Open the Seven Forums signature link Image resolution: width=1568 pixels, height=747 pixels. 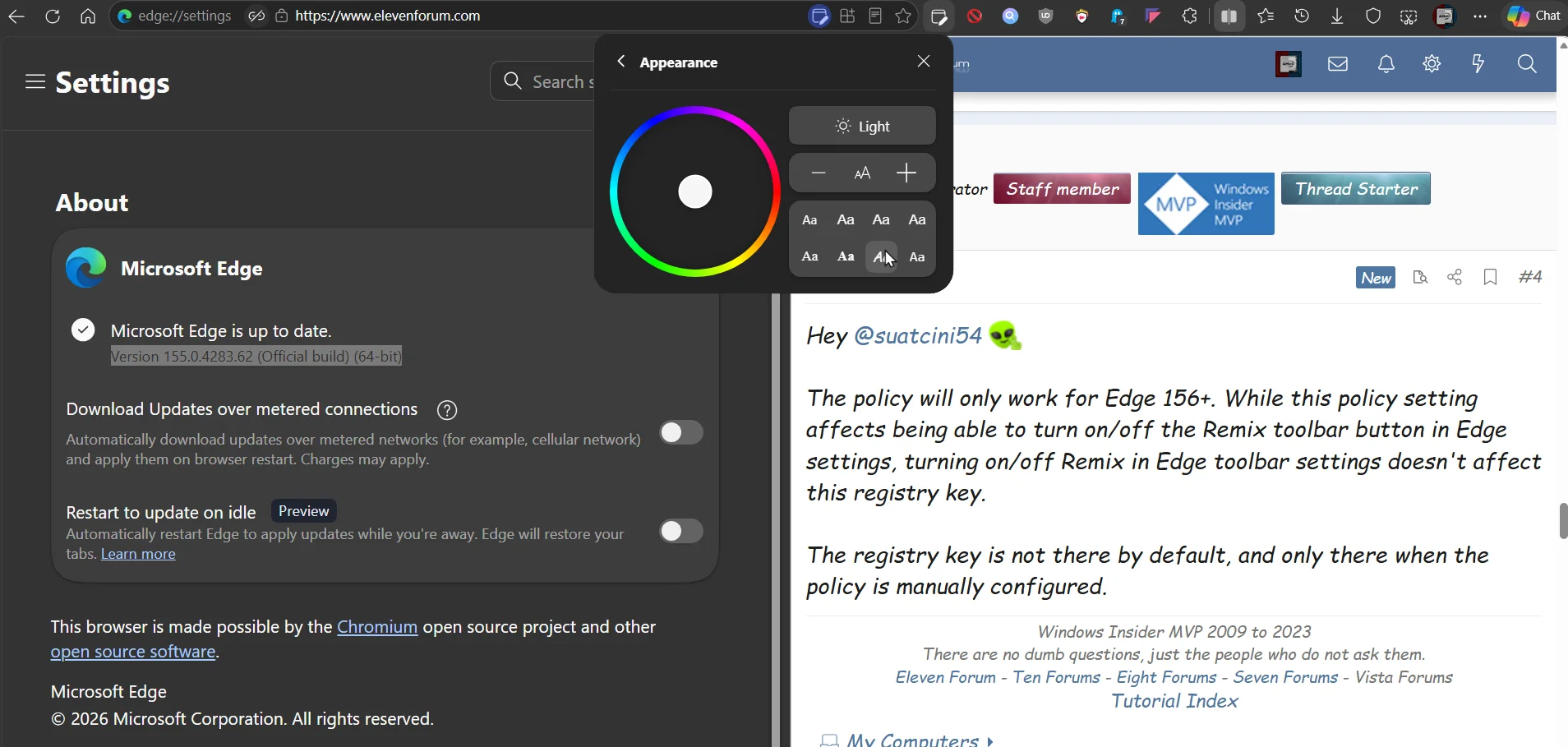(1285, 677)
